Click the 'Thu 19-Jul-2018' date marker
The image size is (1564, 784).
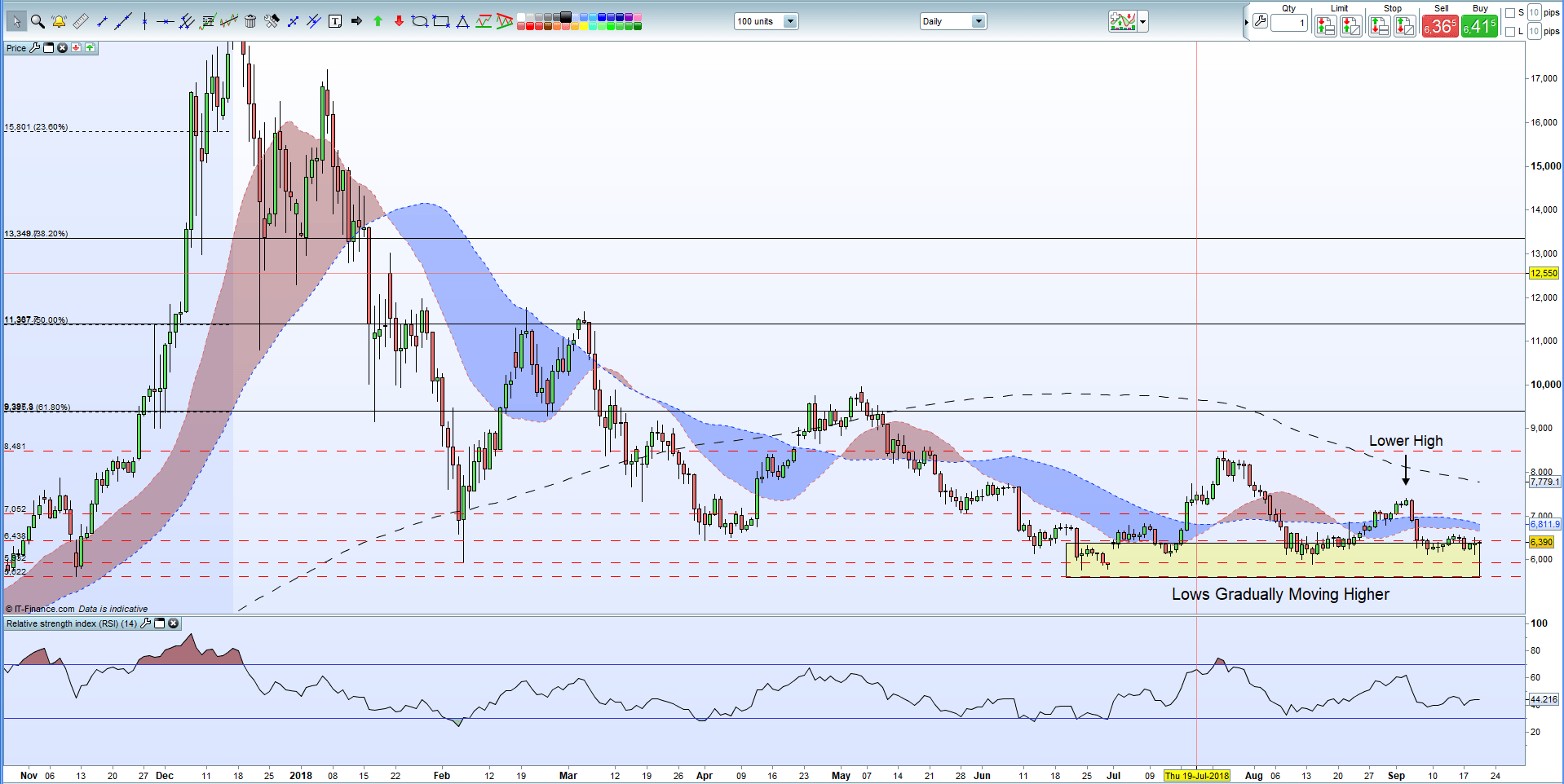coord(1196,775)
